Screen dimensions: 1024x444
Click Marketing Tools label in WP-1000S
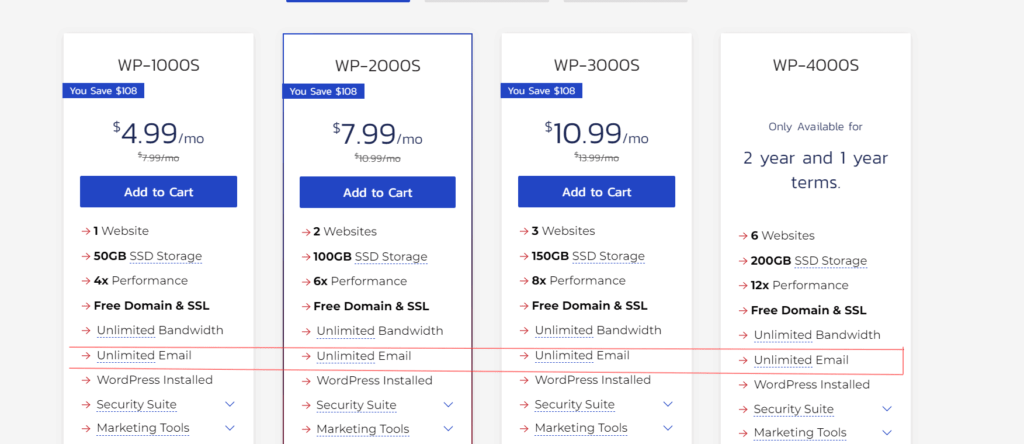pos(143,428)
